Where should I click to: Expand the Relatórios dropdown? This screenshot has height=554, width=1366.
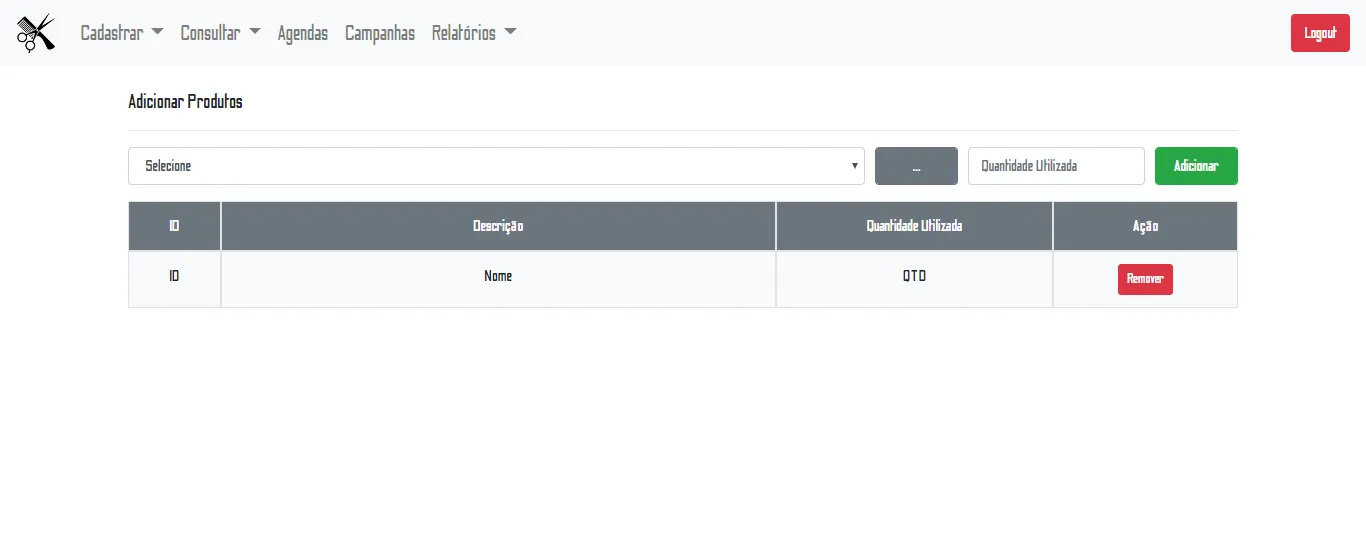[x=474, y=33]
